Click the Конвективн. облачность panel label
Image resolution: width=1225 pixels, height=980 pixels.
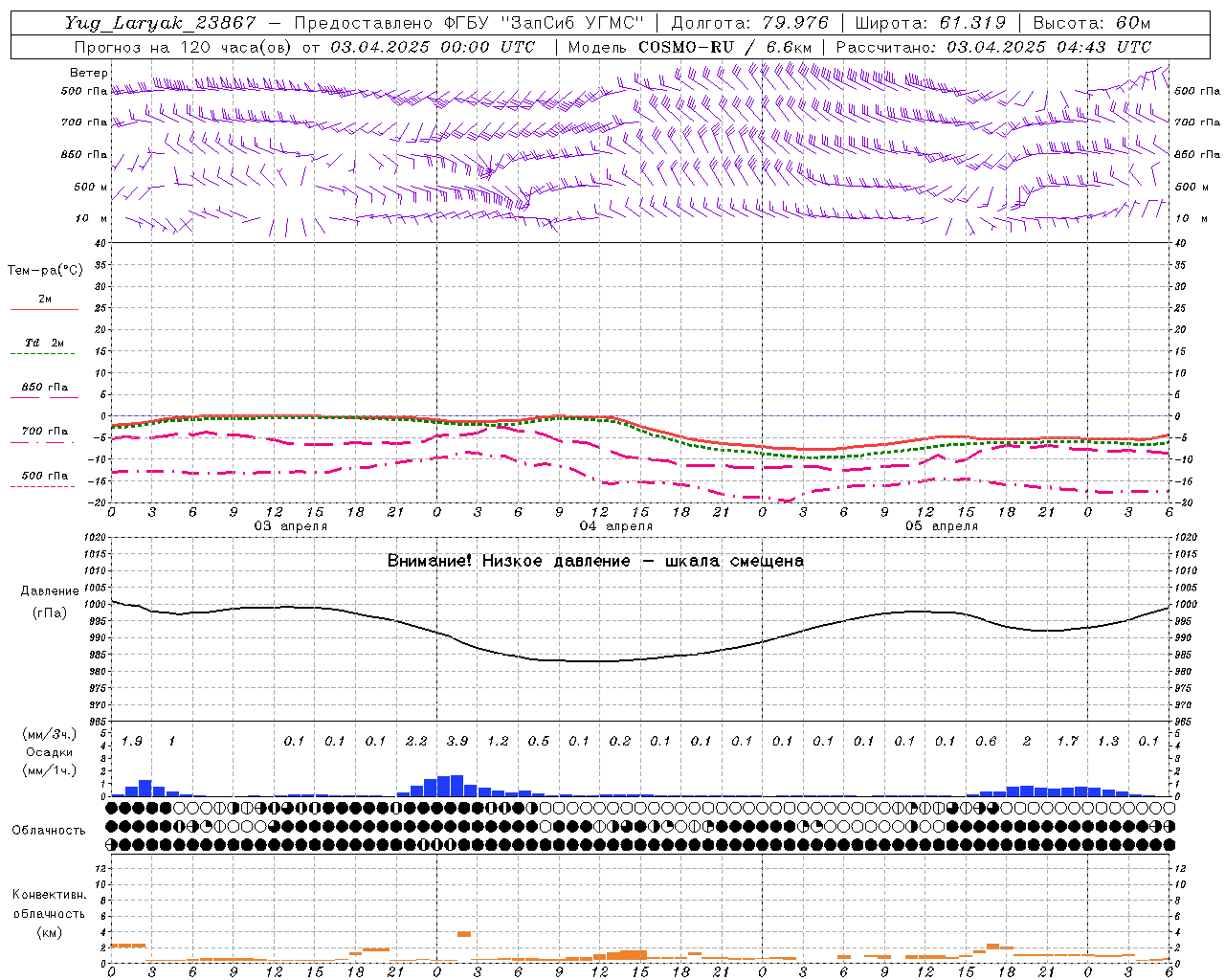pyautogui.click(x=49, y=904)
